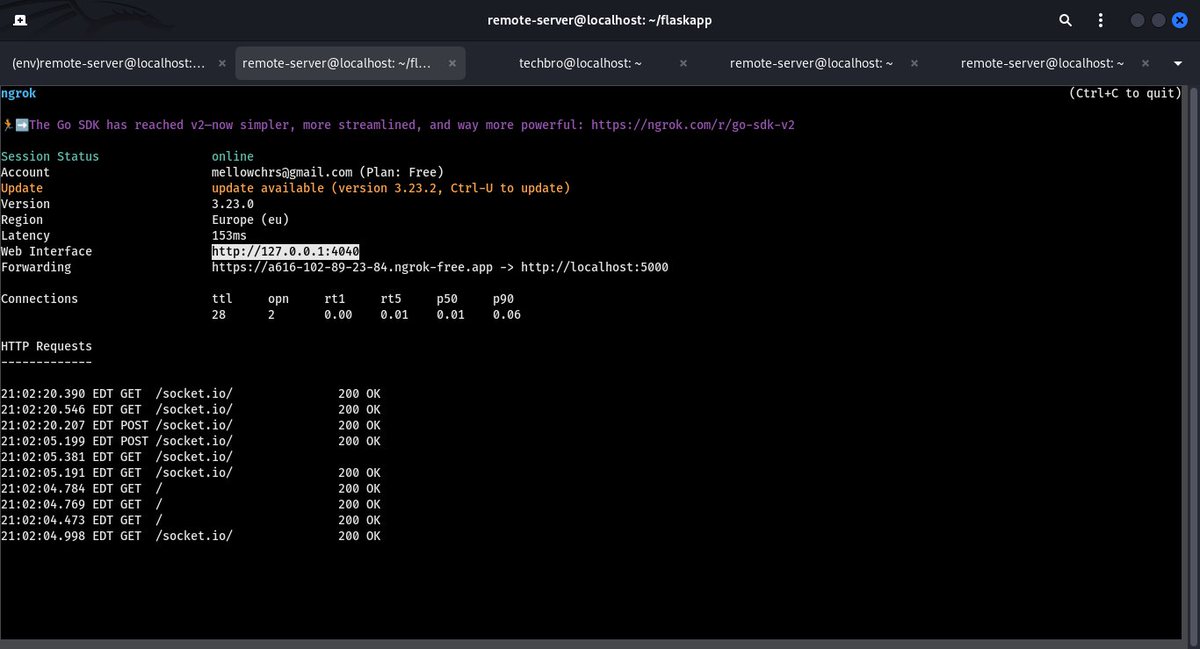The width and height of the screenshot is (1200, 649).
Task: Click the 21:02:20.207 POST /socket.io/ request line
Action: [190, 425]
